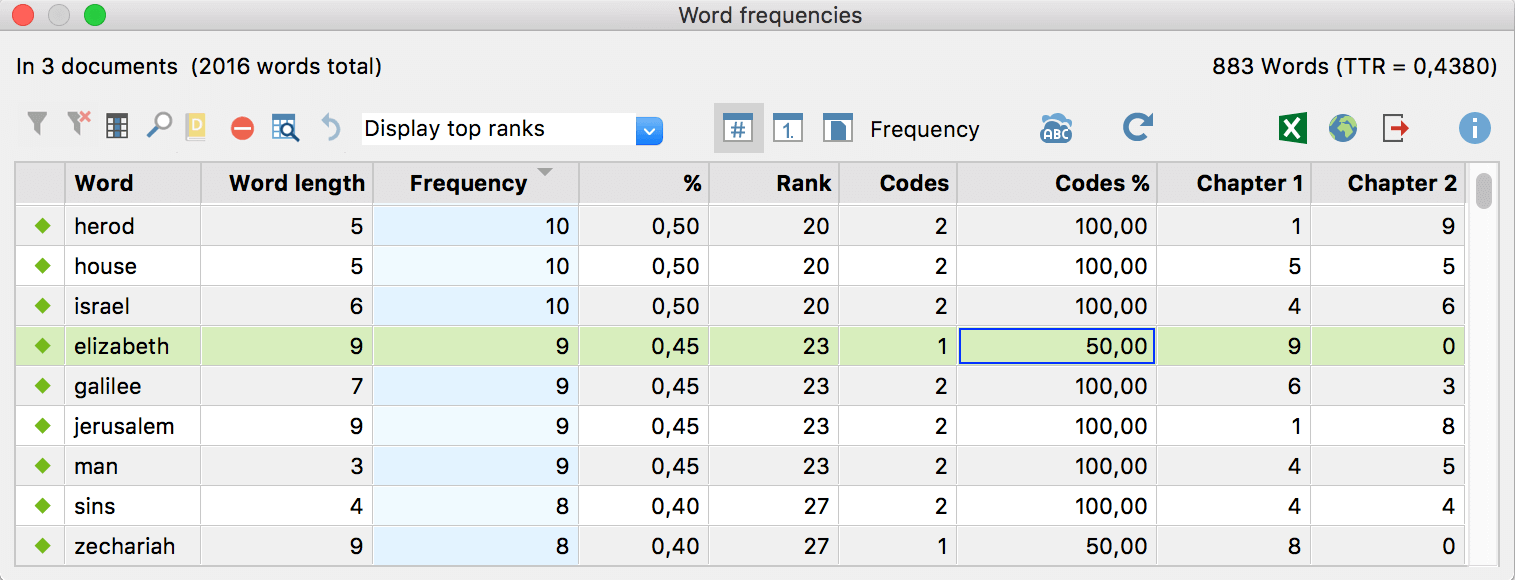Click the green diamond beside jerusalem
Screen dimensions: 1515x580
42,426
